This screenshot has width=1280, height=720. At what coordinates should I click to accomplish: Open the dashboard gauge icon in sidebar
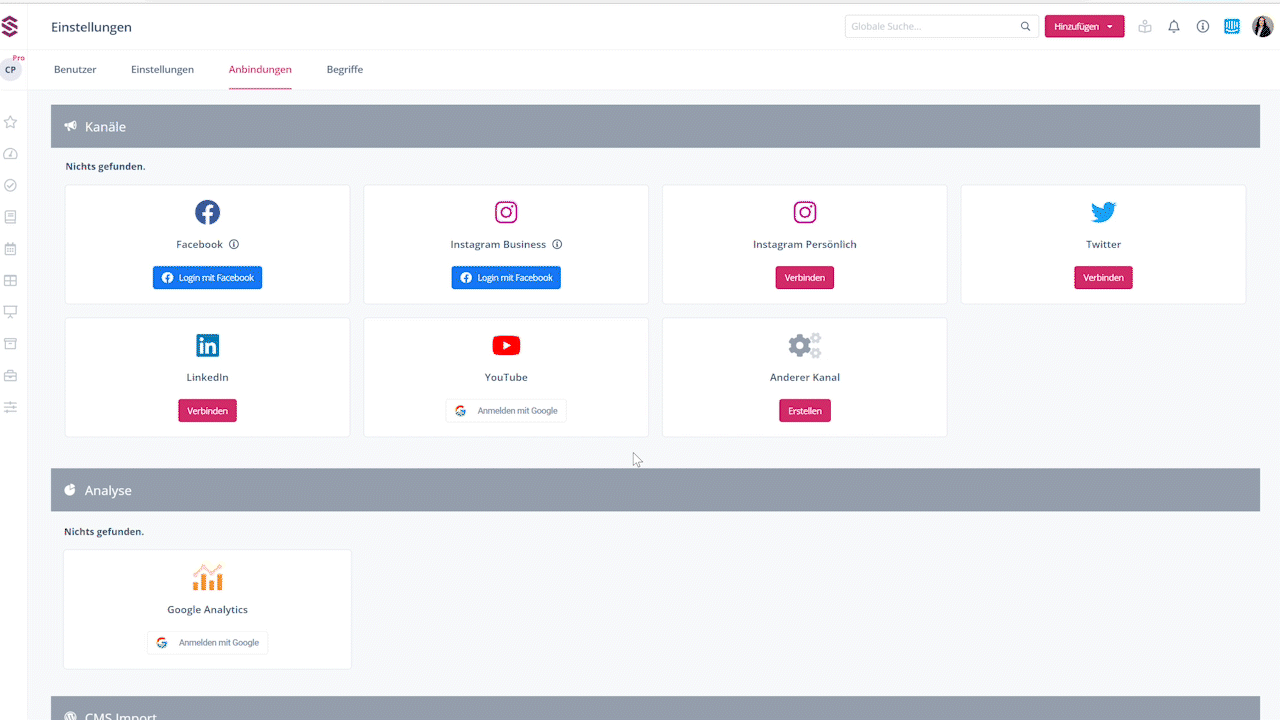[11, 154]
